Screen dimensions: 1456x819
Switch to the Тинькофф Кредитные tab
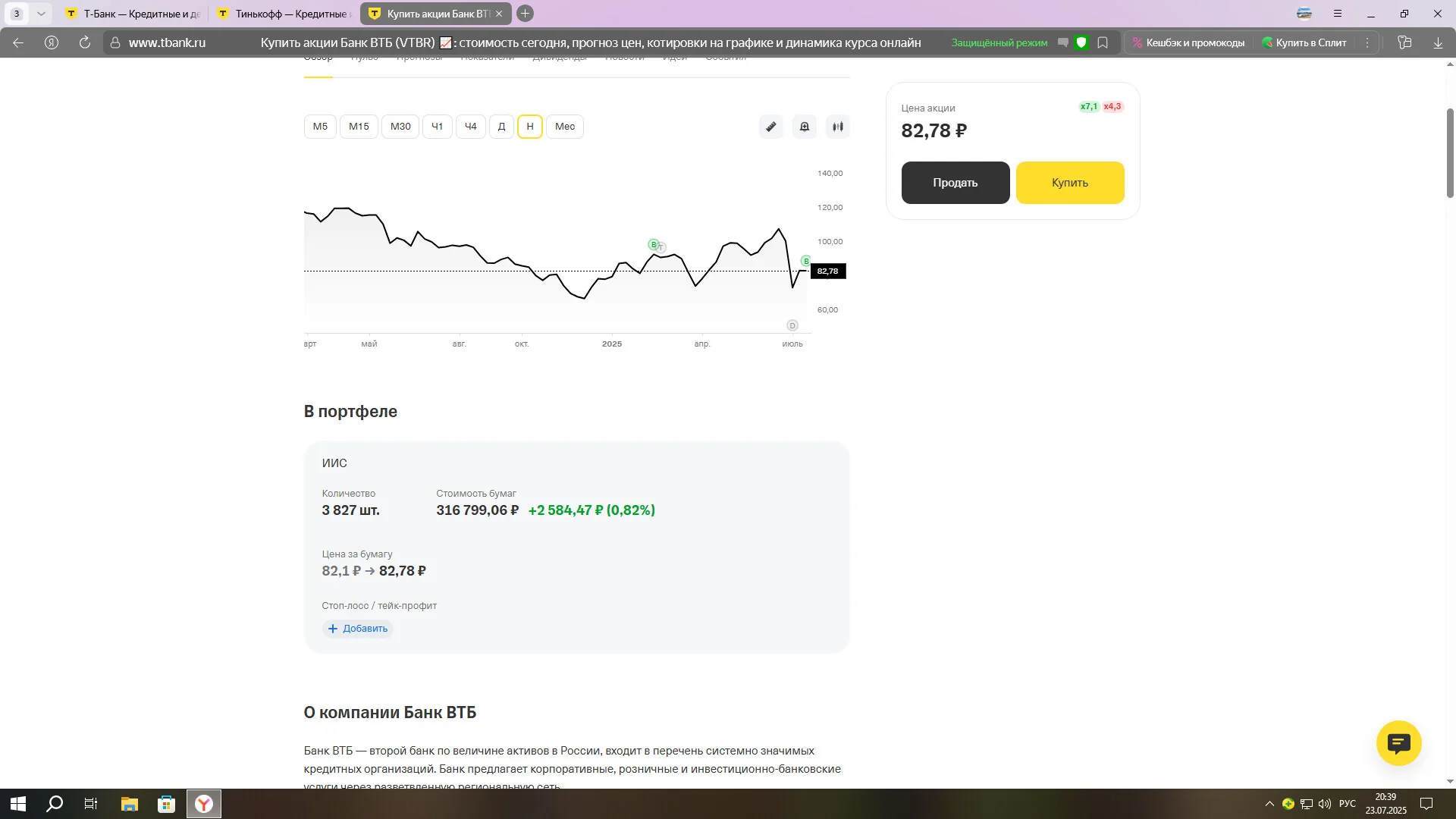pyautogui.click(x=285, y=14)
